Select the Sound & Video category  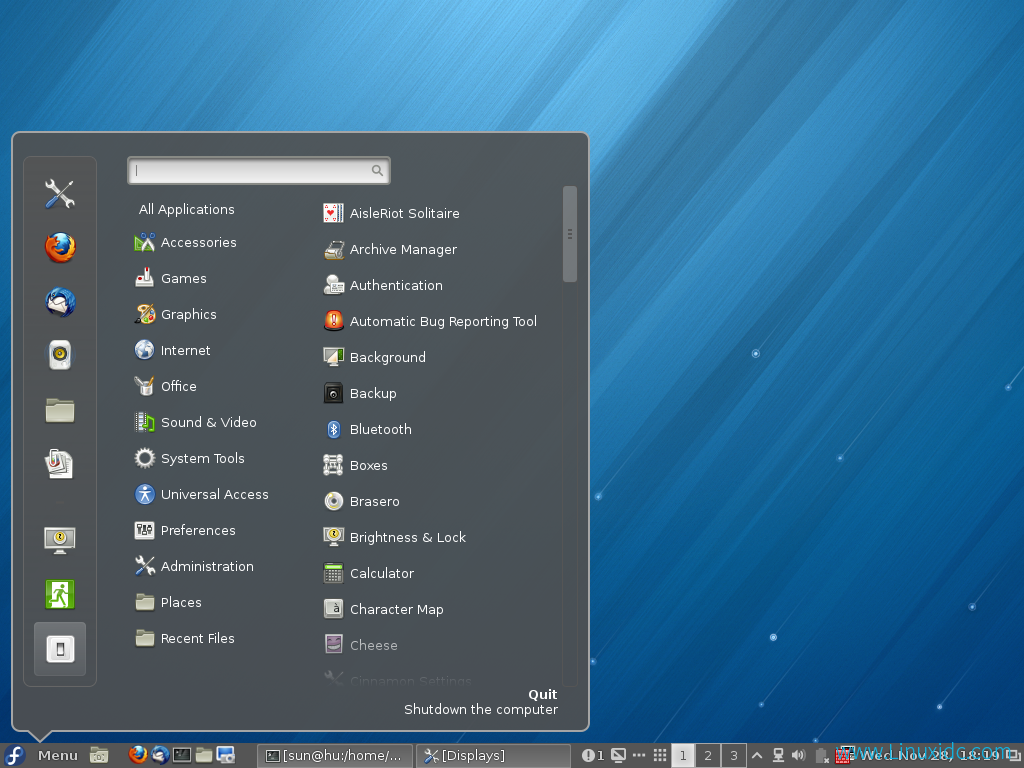click(x=209, y=422)
